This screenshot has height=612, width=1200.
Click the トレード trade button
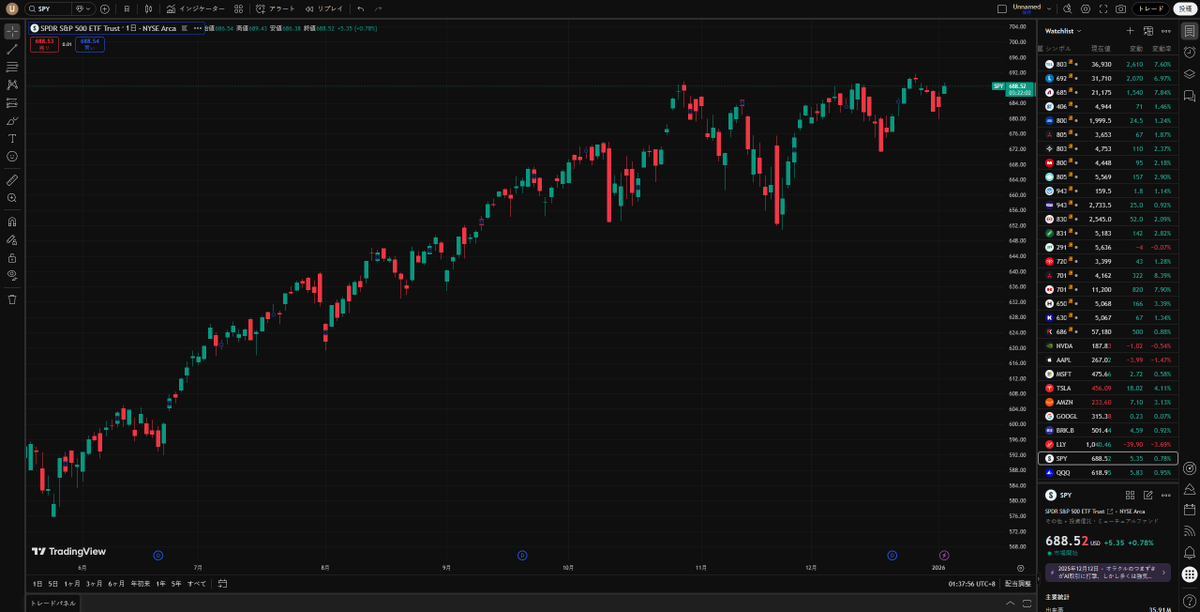coord(1151,9)
